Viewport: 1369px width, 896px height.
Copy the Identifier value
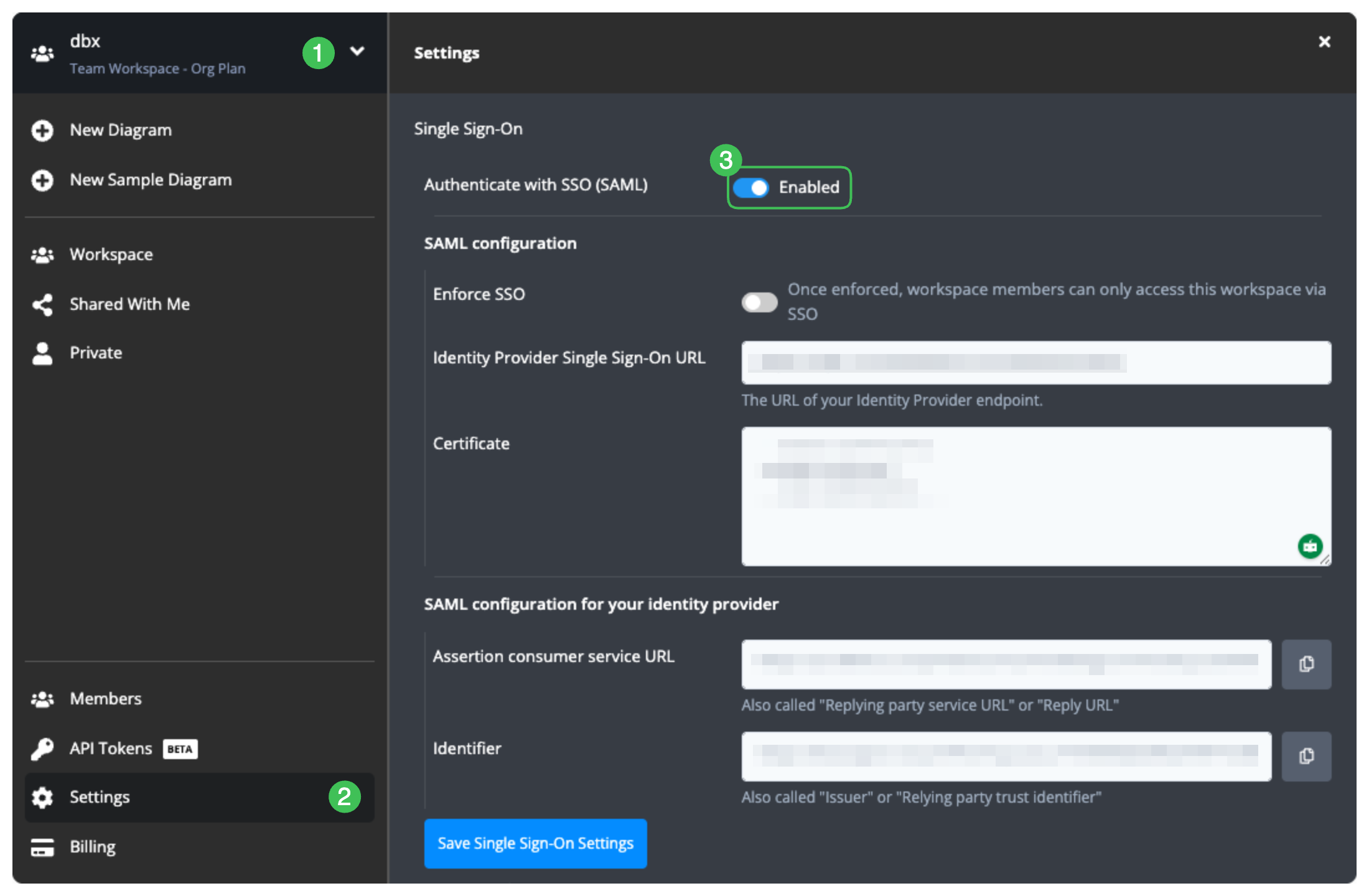pos(1306,756)
